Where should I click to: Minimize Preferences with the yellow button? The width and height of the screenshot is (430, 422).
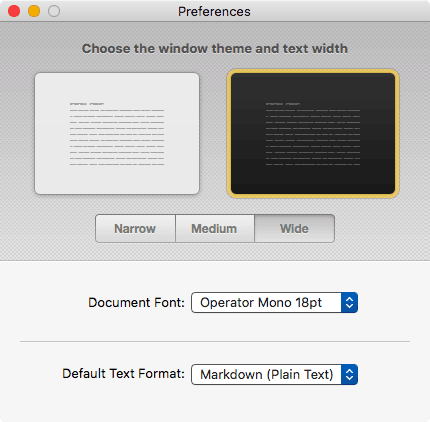click(34, 11)
